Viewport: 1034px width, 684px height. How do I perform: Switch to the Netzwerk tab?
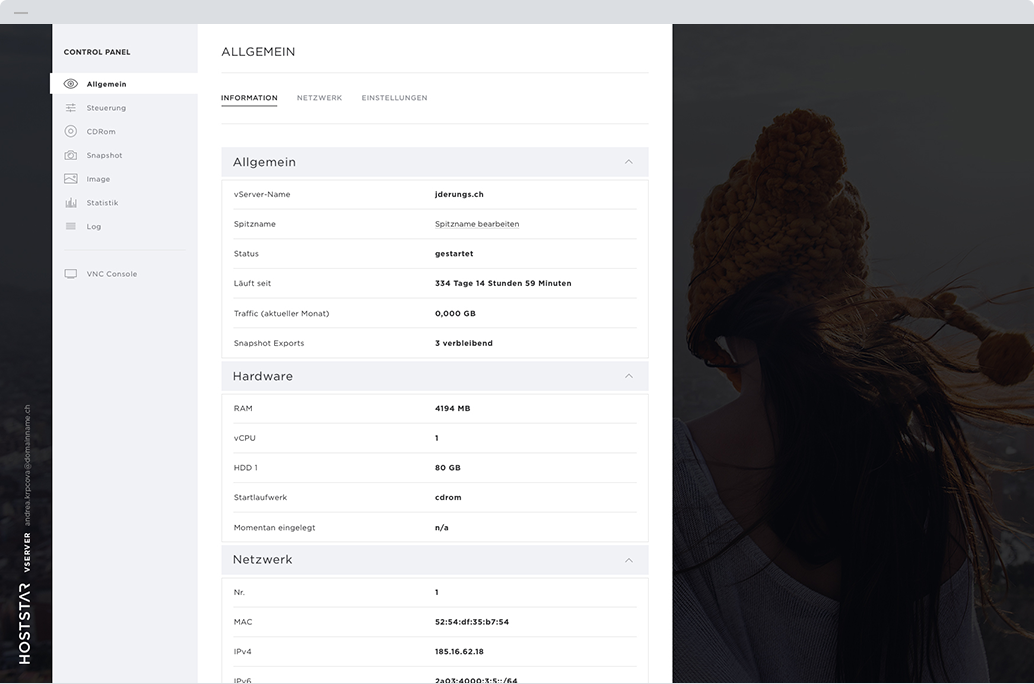[x=319, y=98]
